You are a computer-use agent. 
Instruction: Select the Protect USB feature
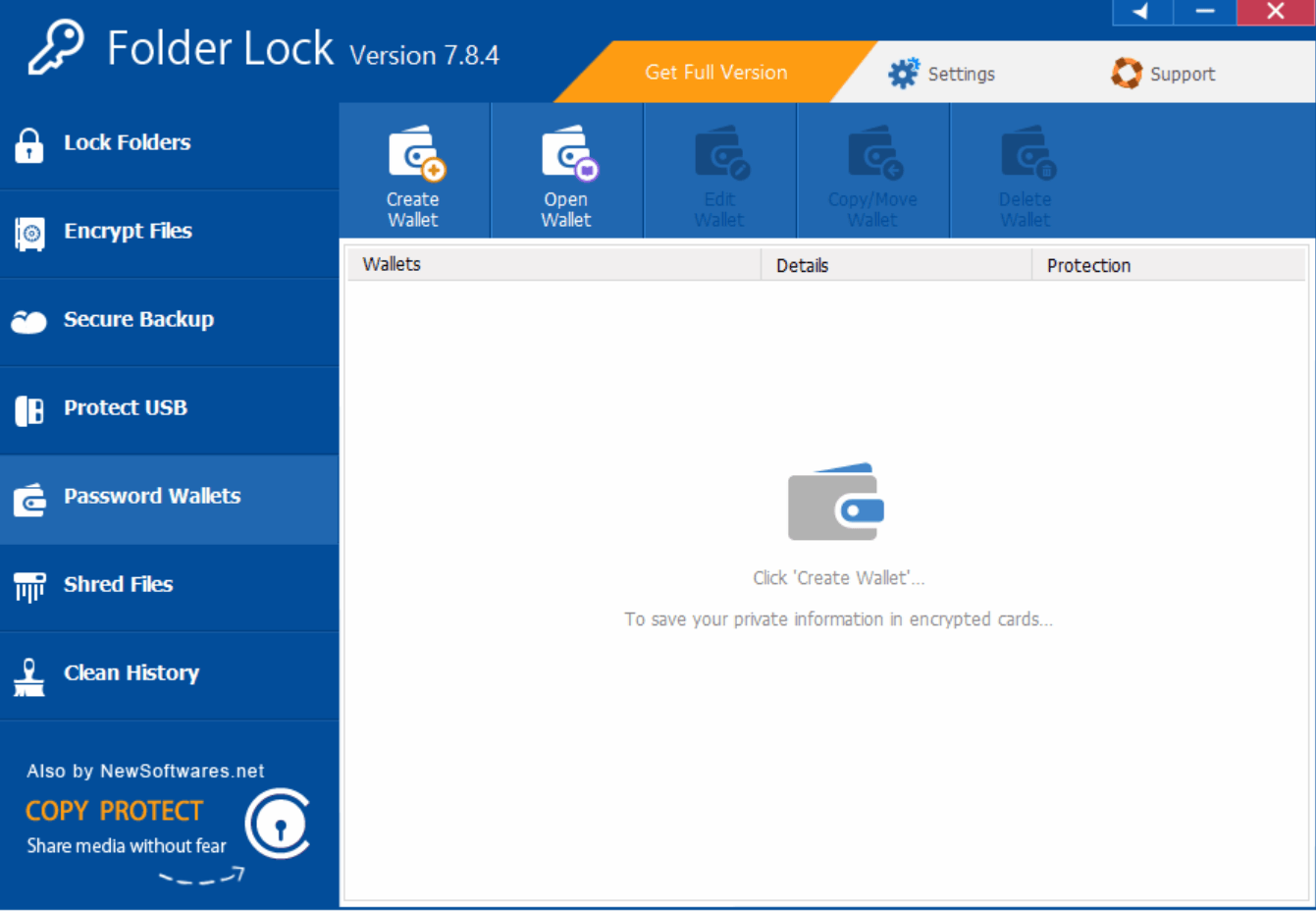click(x=125, y=407)
